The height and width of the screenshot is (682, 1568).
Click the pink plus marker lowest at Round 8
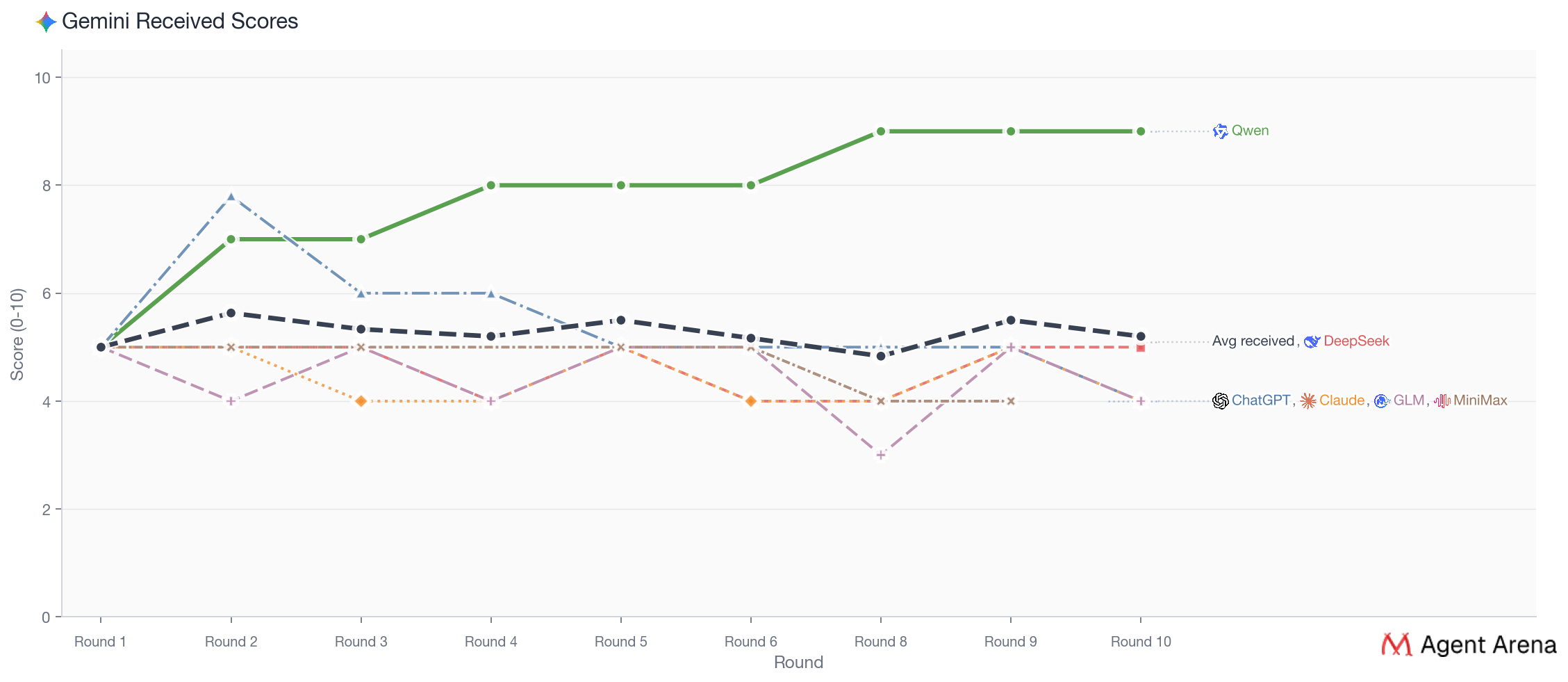click(x=881, y=455)
